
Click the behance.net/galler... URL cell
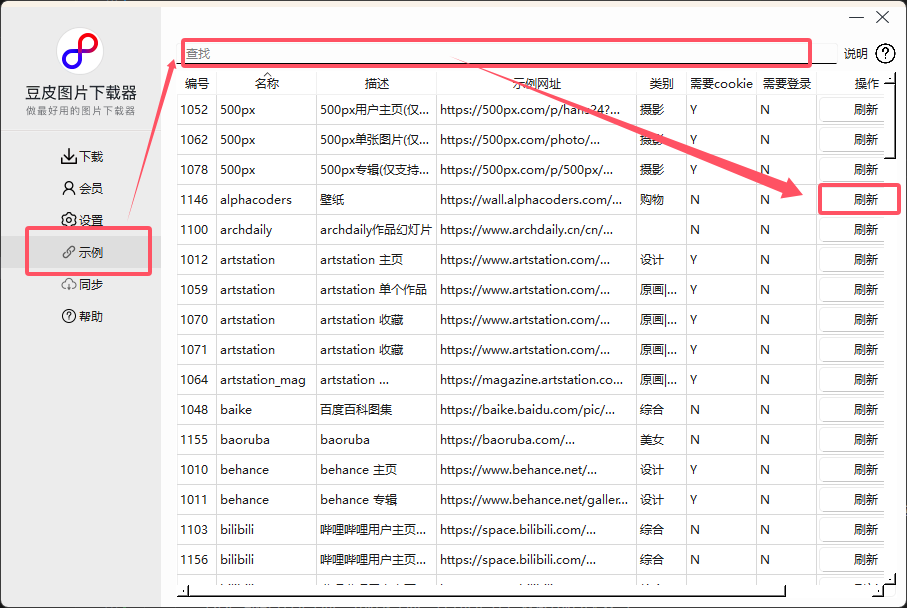pyautogui.click(x=537, y=500)
